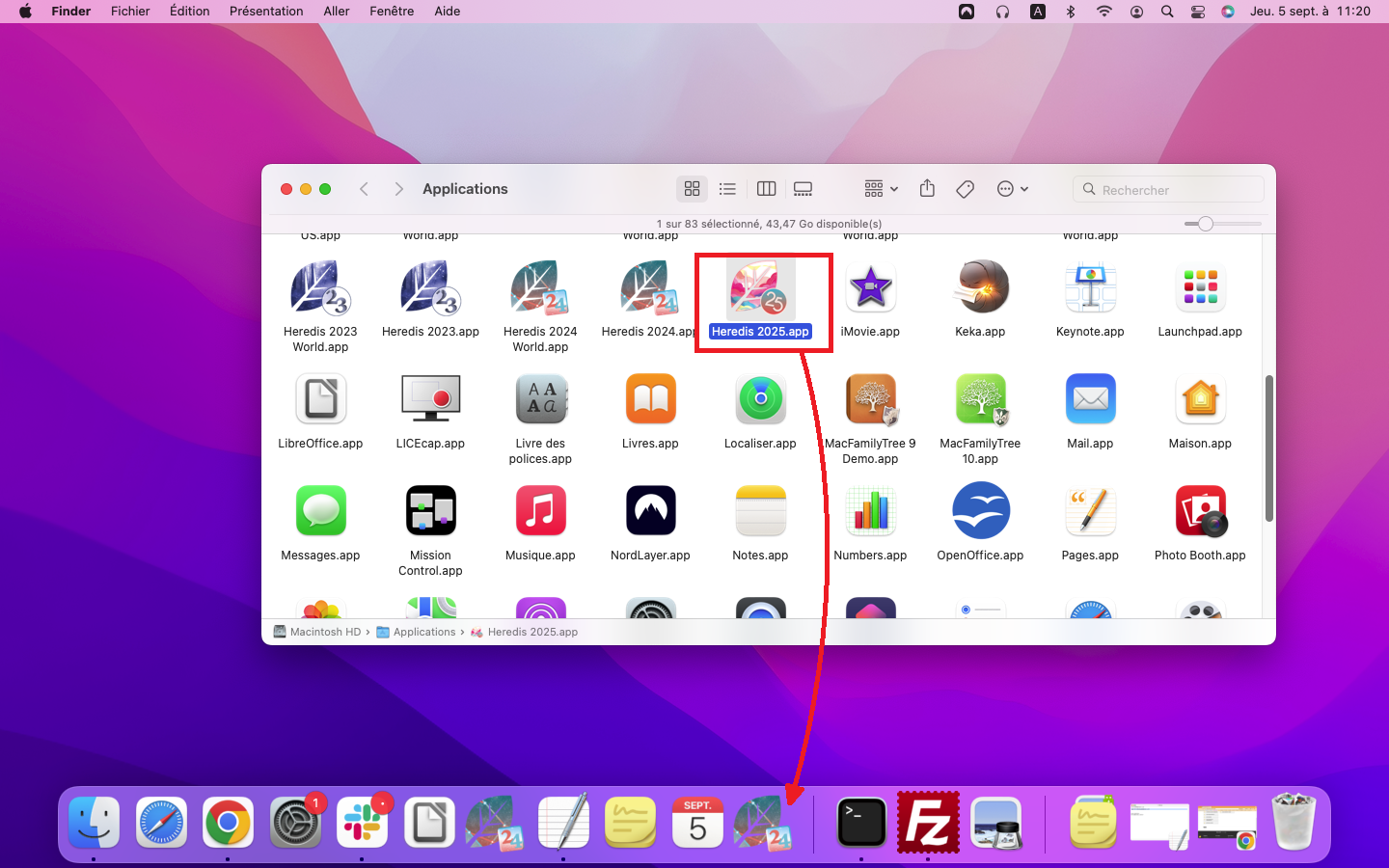Switch to icon grid view
Screen dimensions: 1389x868
tap(692, 189)
